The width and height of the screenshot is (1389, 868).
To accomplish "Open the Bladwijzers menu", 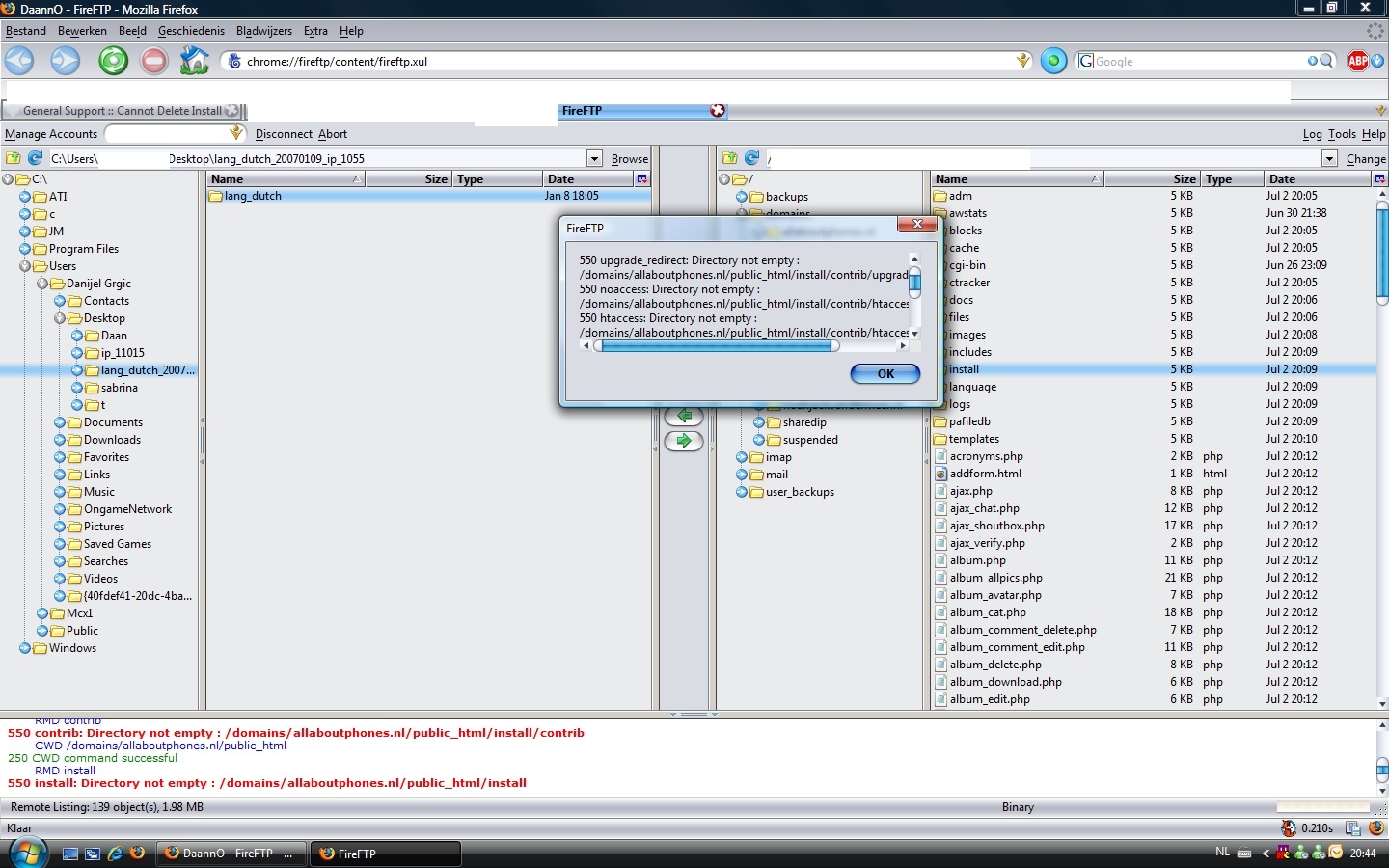I will coord(264,31).
